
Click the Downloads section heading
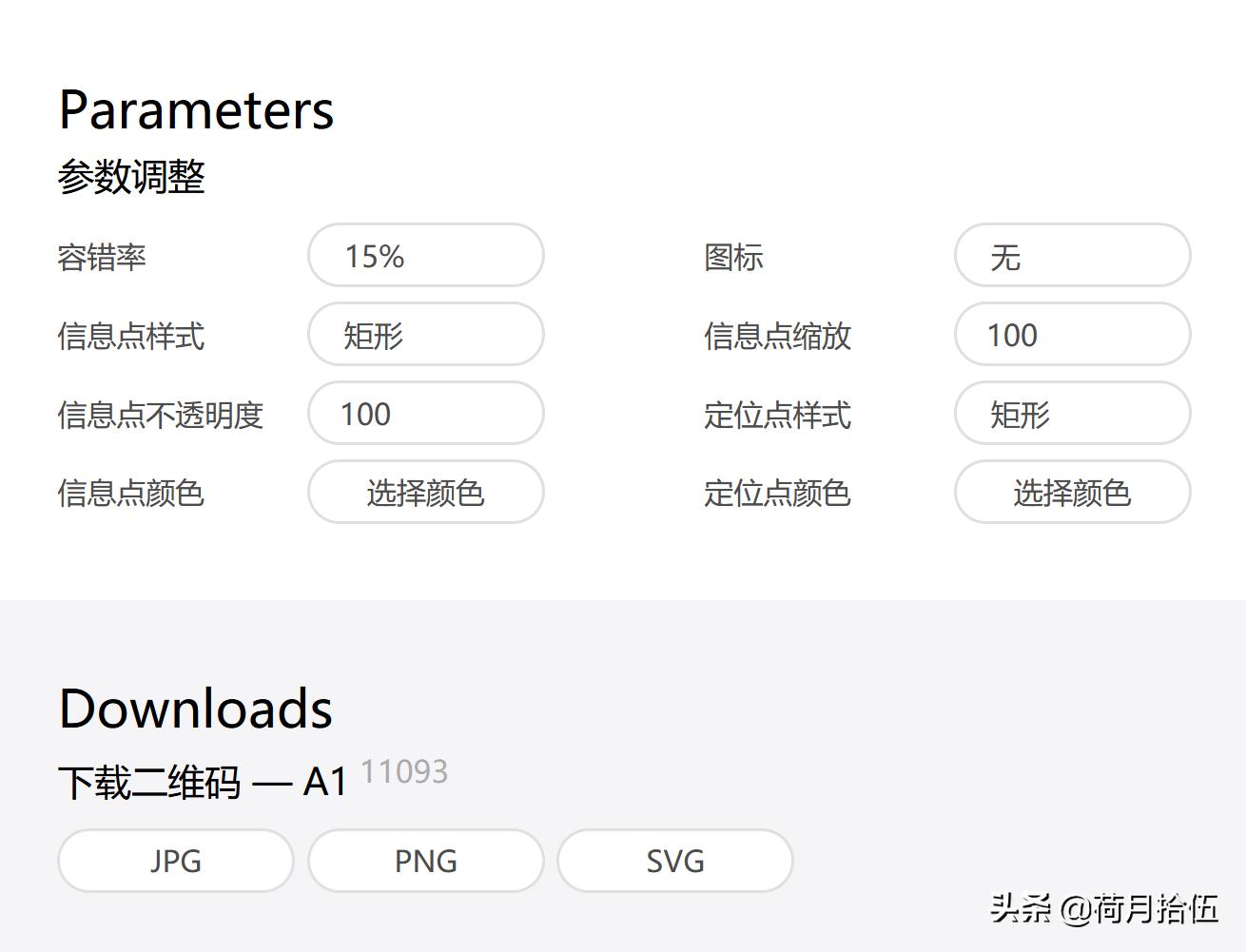195,707
